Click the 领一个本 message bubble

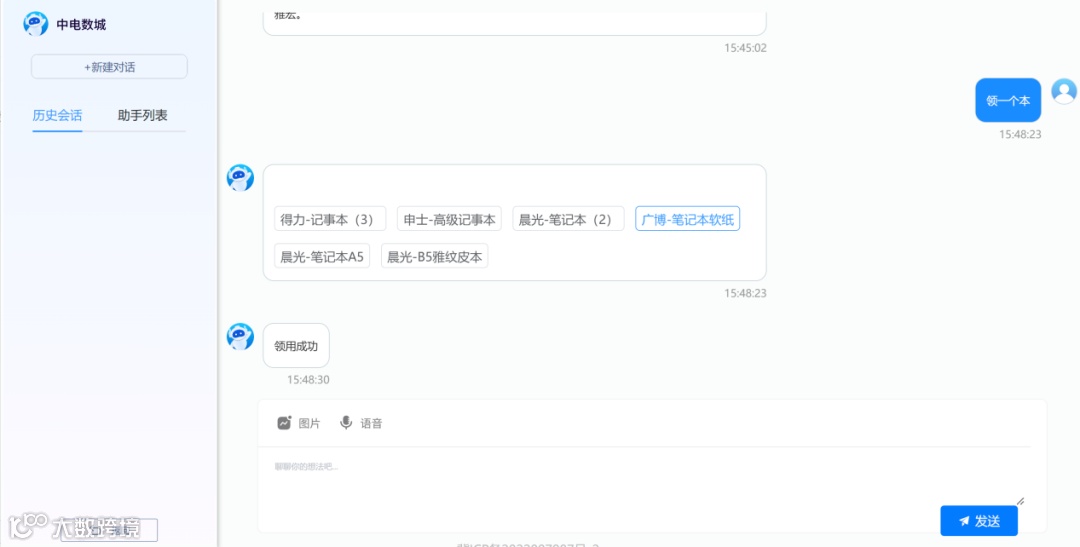coord(1008,101)
